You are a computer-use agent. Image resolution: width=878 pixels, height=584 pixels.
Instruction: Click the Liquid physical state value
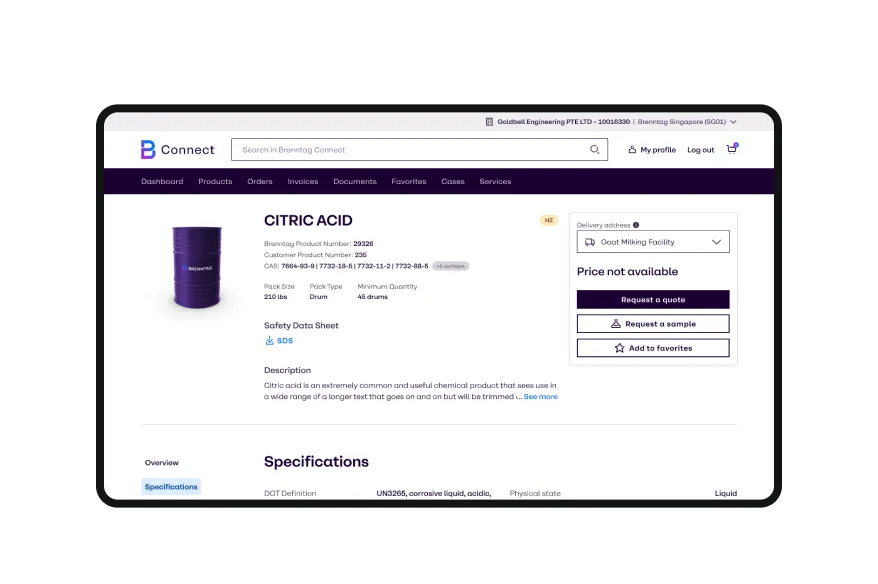726,493
